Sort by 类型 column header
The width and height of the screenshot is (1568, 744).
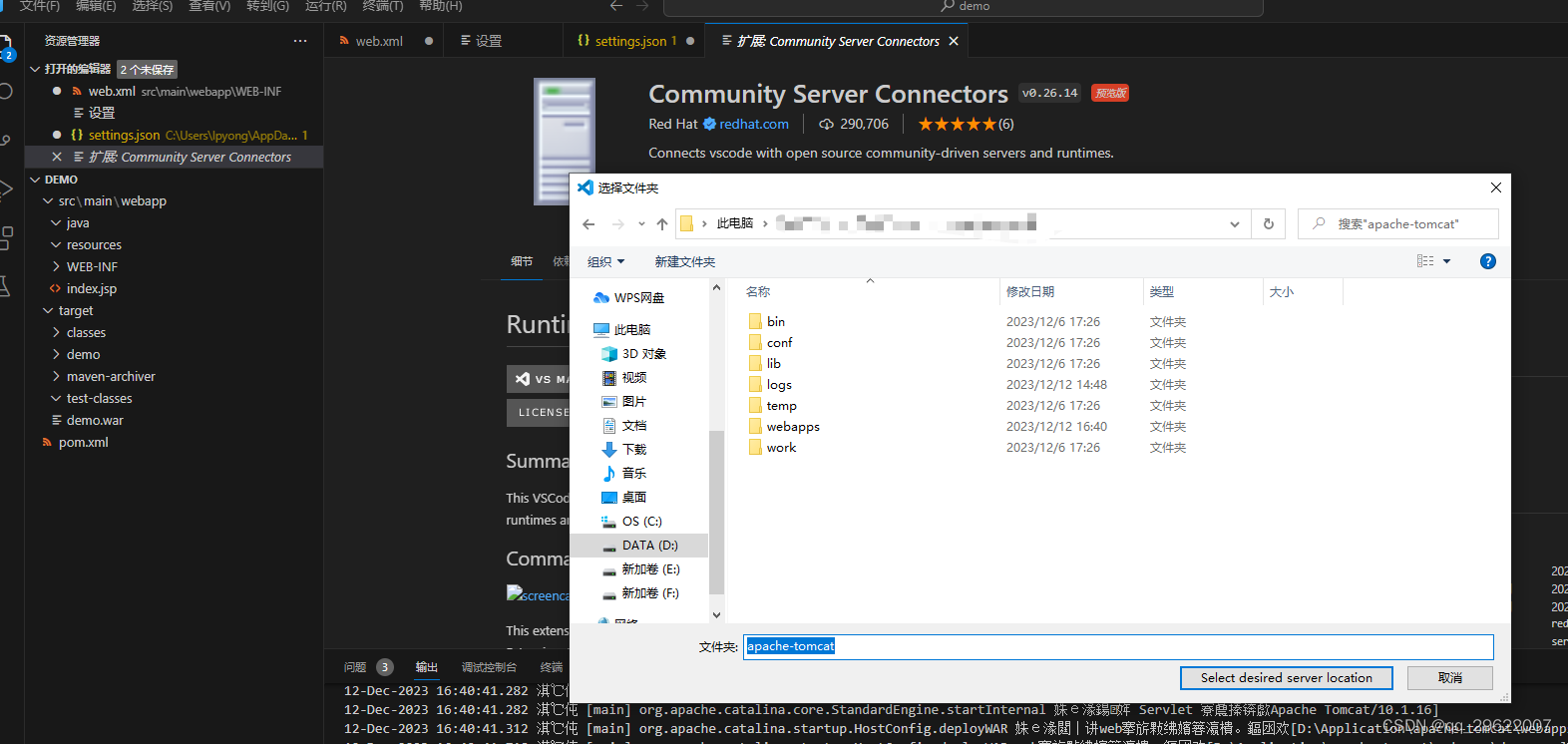(x=1162, y=292)
